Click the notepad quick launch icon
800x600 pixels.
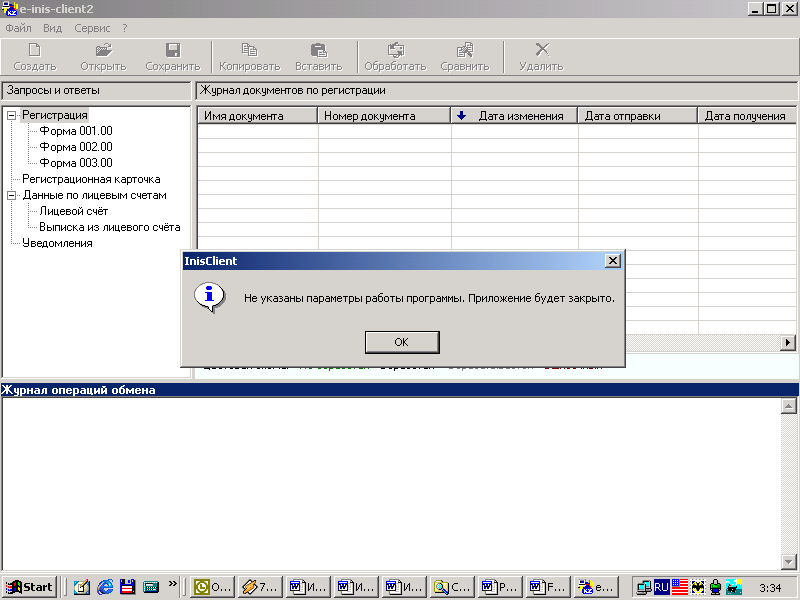click(x=82, y=587)
